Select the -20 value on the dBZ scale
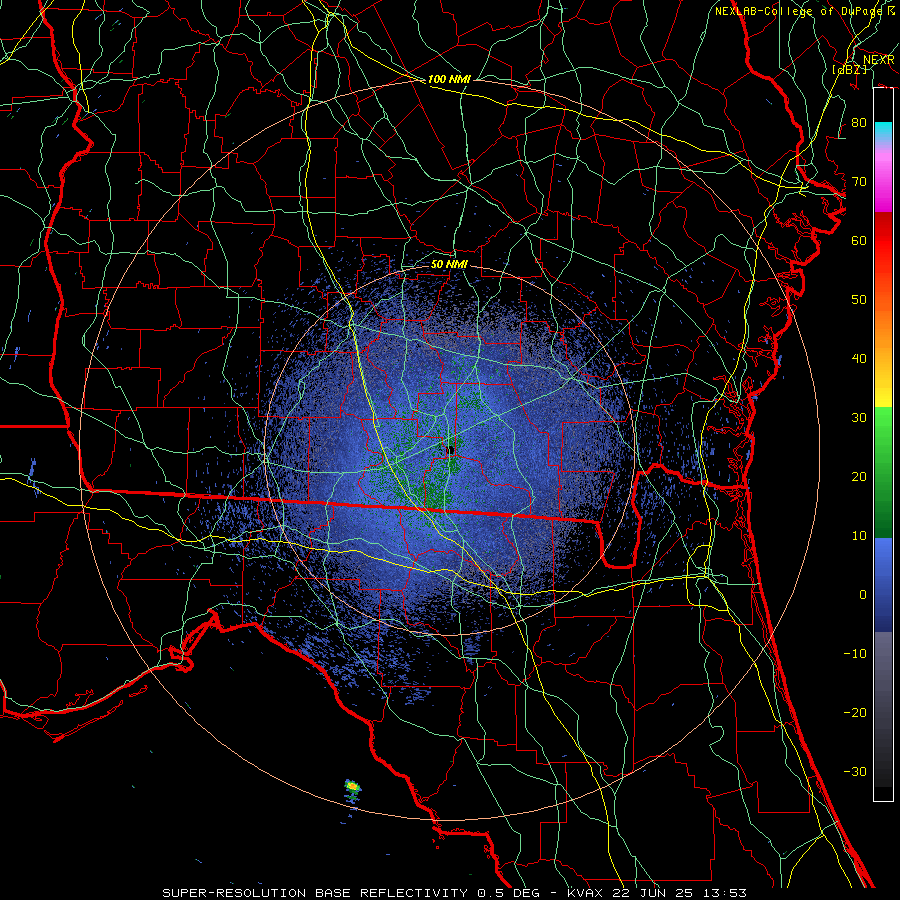Screen dimensions: 900x900 pos(855,712)
